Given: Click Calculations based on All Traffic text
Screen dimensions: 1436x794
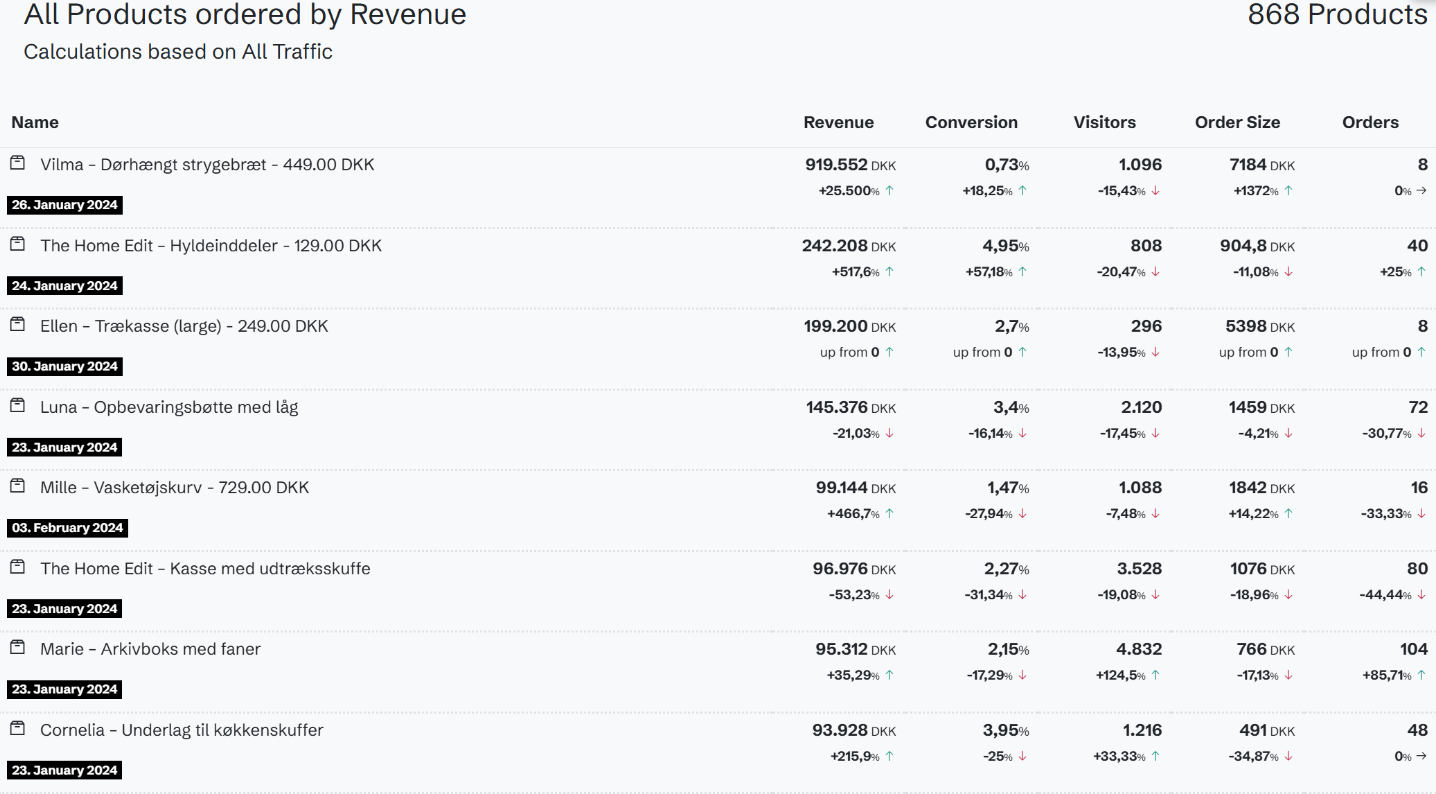Looking at the screenshot, I should [x=178, y=52].
